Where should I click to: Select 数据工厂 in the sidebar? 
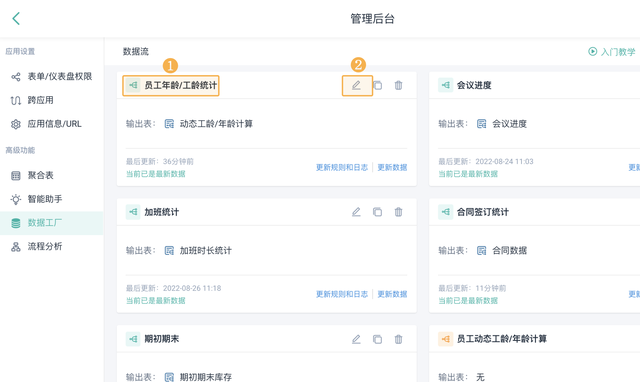(x=52, y=223)
